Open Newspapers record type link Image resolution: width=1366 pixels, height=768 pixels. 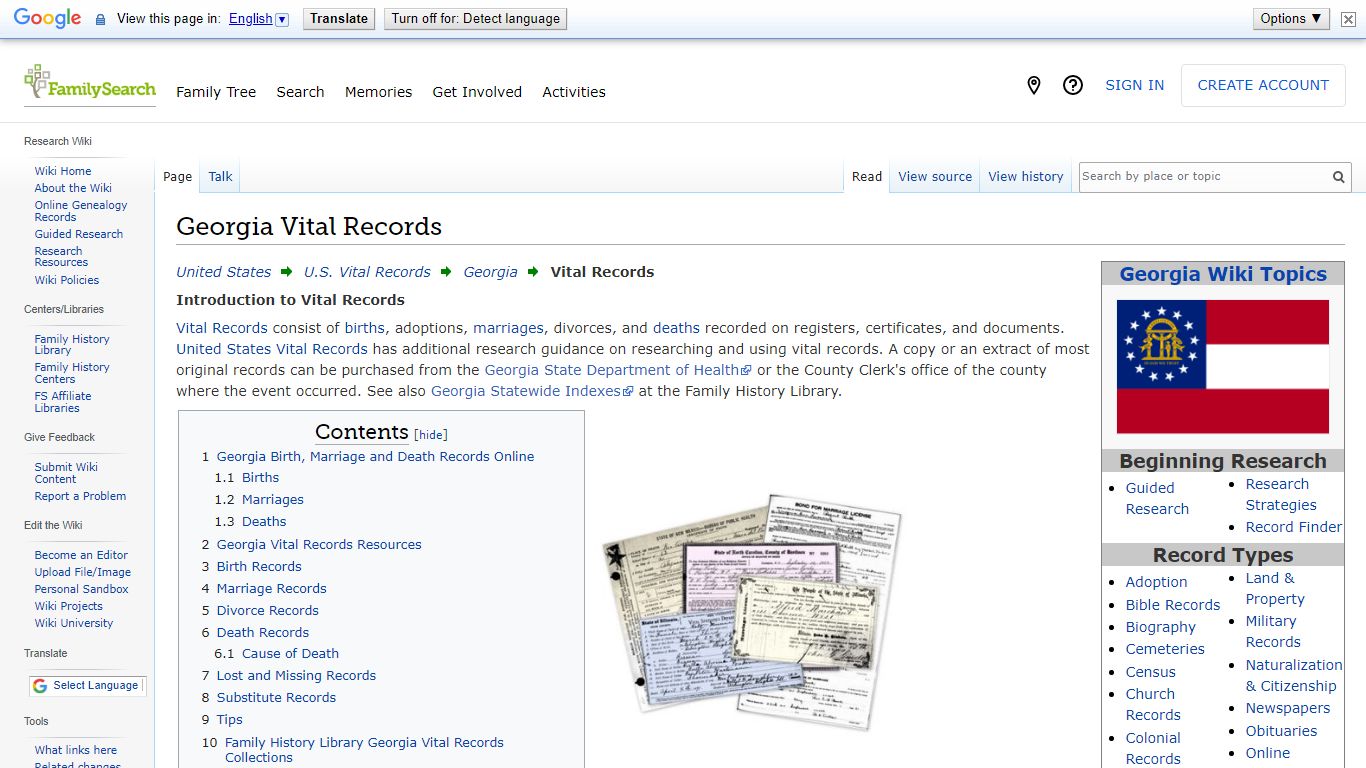pyautogui.click(x=1287, y=708)
